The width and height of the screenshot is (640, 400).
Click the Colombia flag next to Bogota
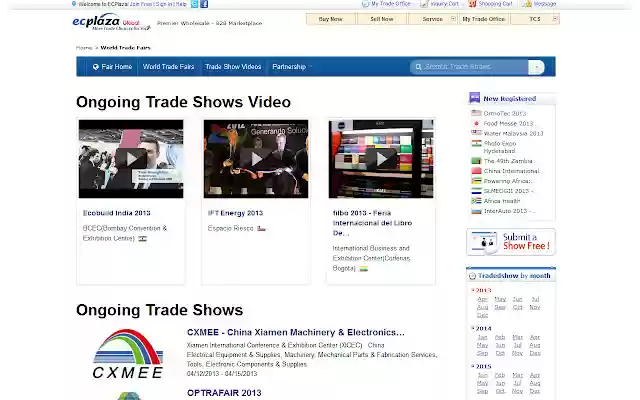[363, 269]
